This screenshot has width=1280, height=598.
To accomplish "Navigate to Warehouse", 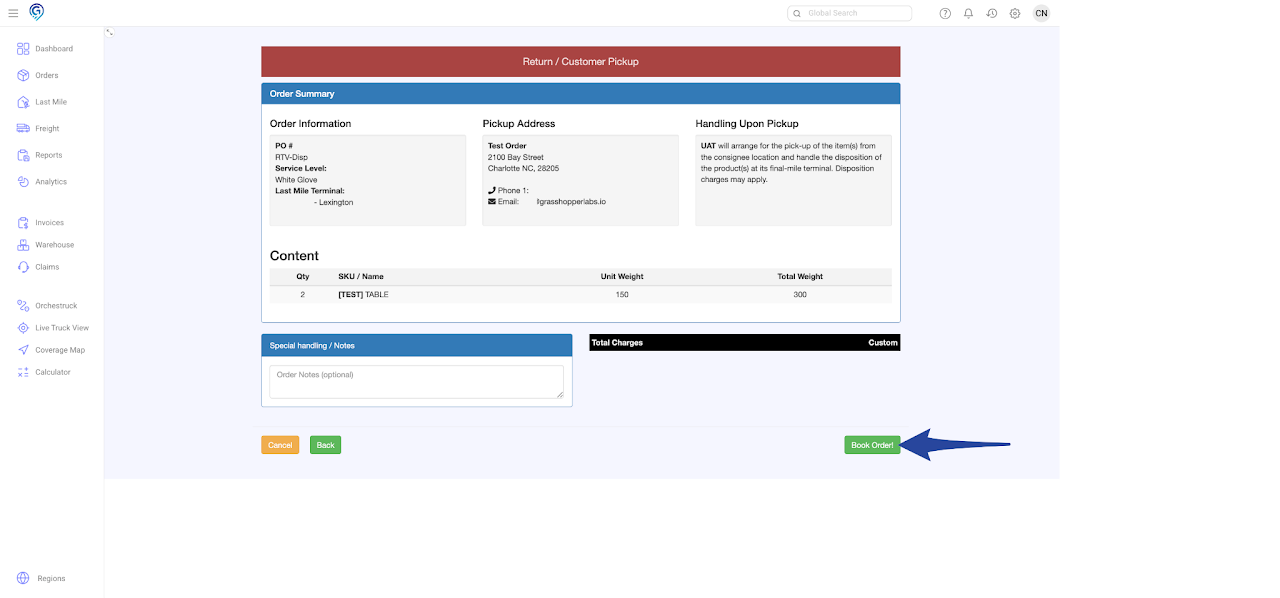I will tap(55, 245).
